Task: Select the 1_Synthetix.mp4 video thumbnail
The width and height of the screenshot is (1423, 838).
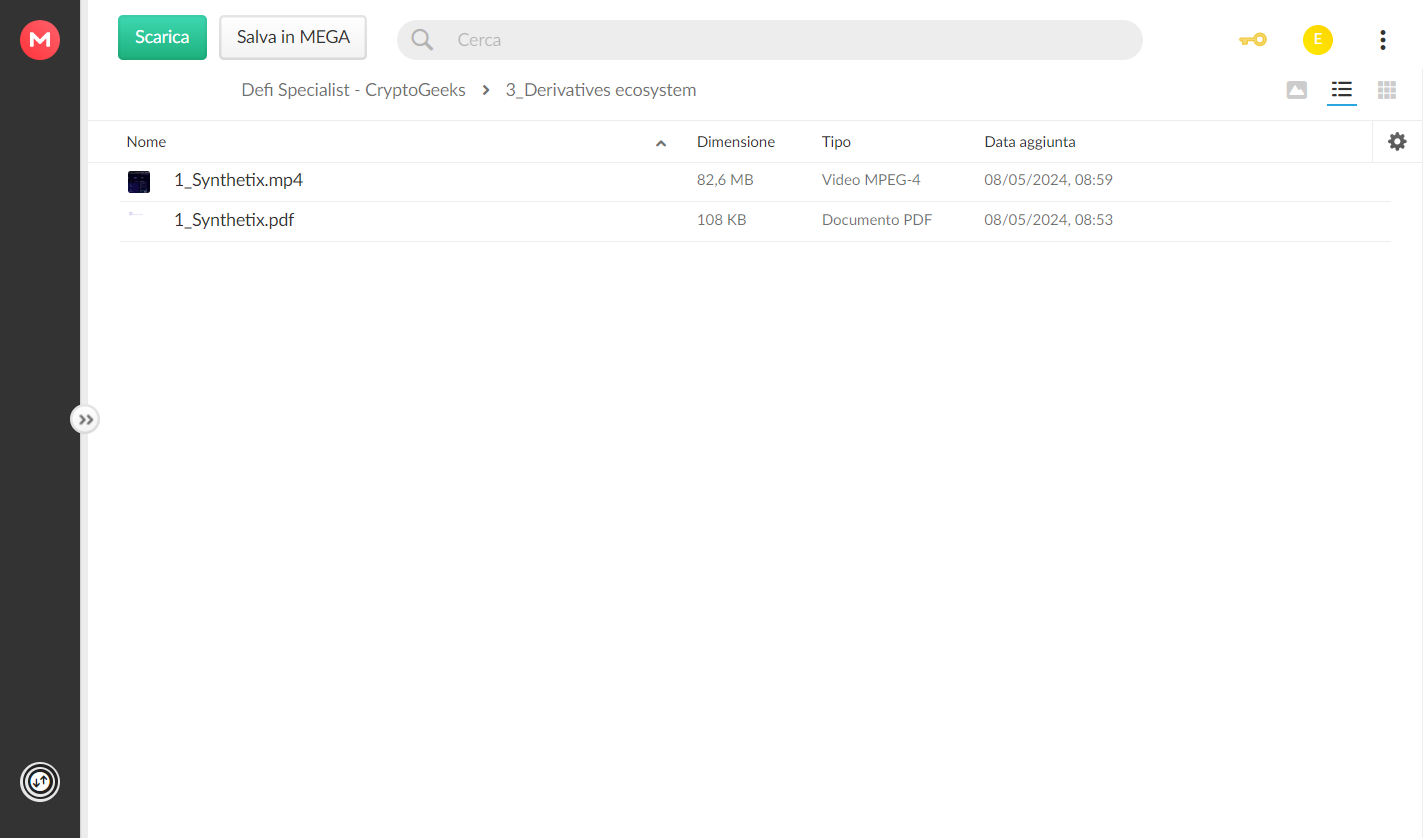Action: [x=139, y=181]
